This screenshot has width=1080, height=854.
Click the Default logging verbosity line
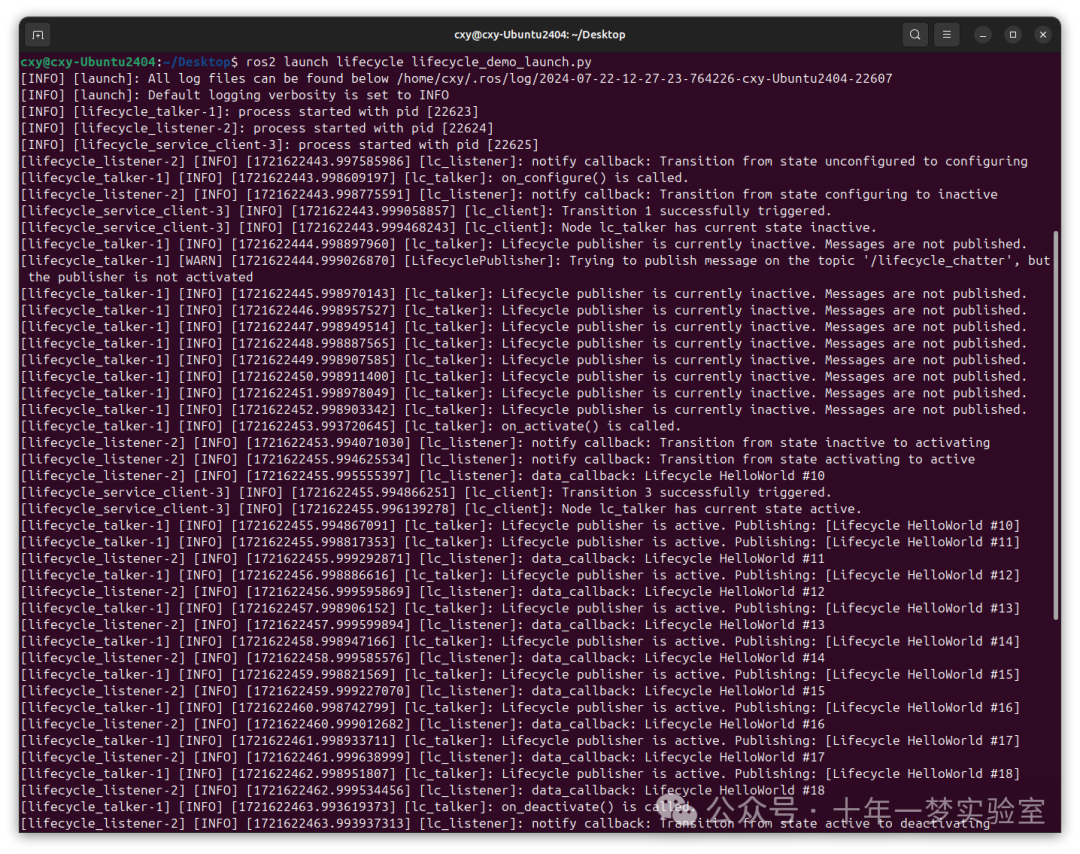[x=235, y=95]
